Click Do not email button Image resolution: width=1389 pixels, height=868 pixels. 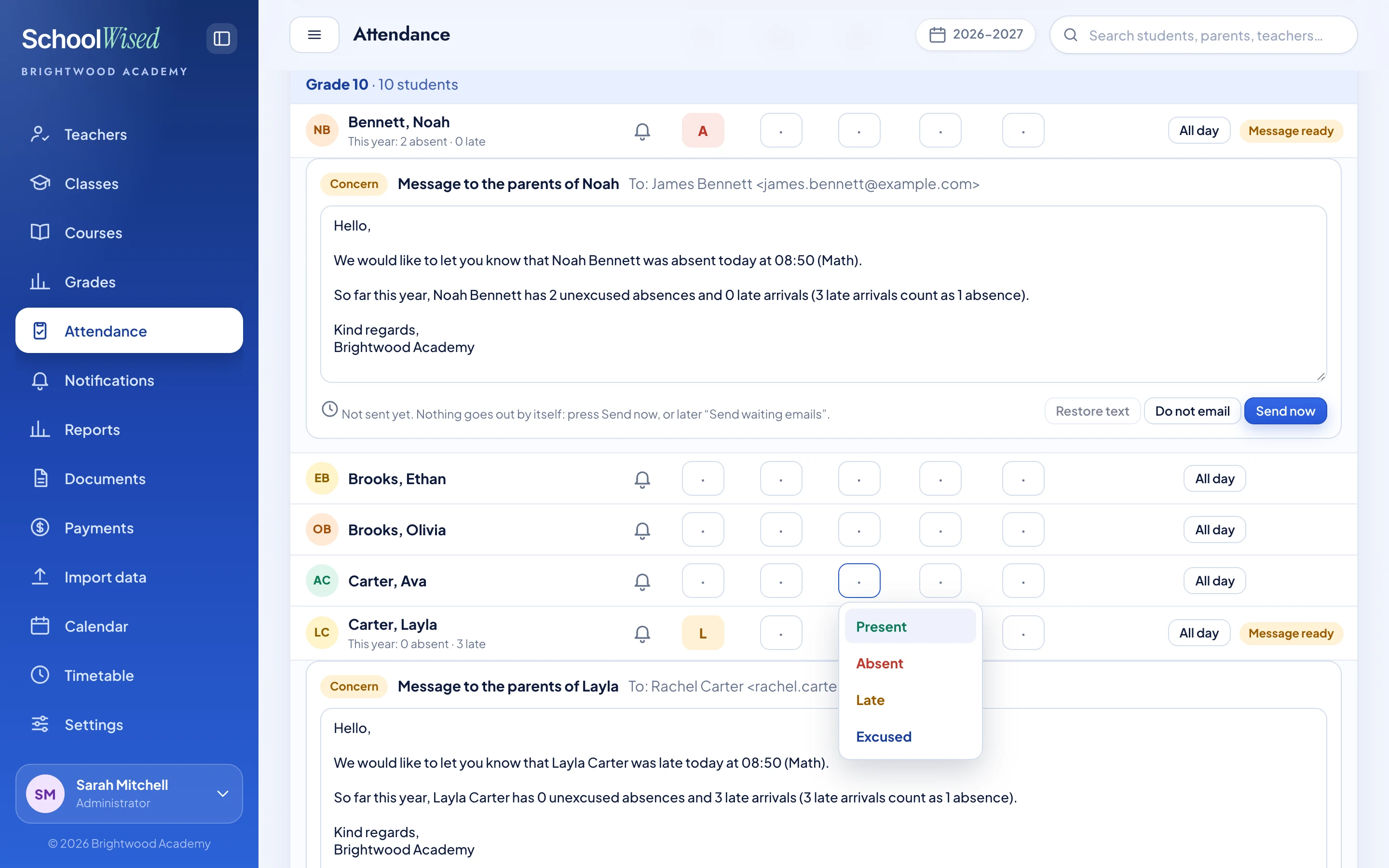coord(1192,411)
